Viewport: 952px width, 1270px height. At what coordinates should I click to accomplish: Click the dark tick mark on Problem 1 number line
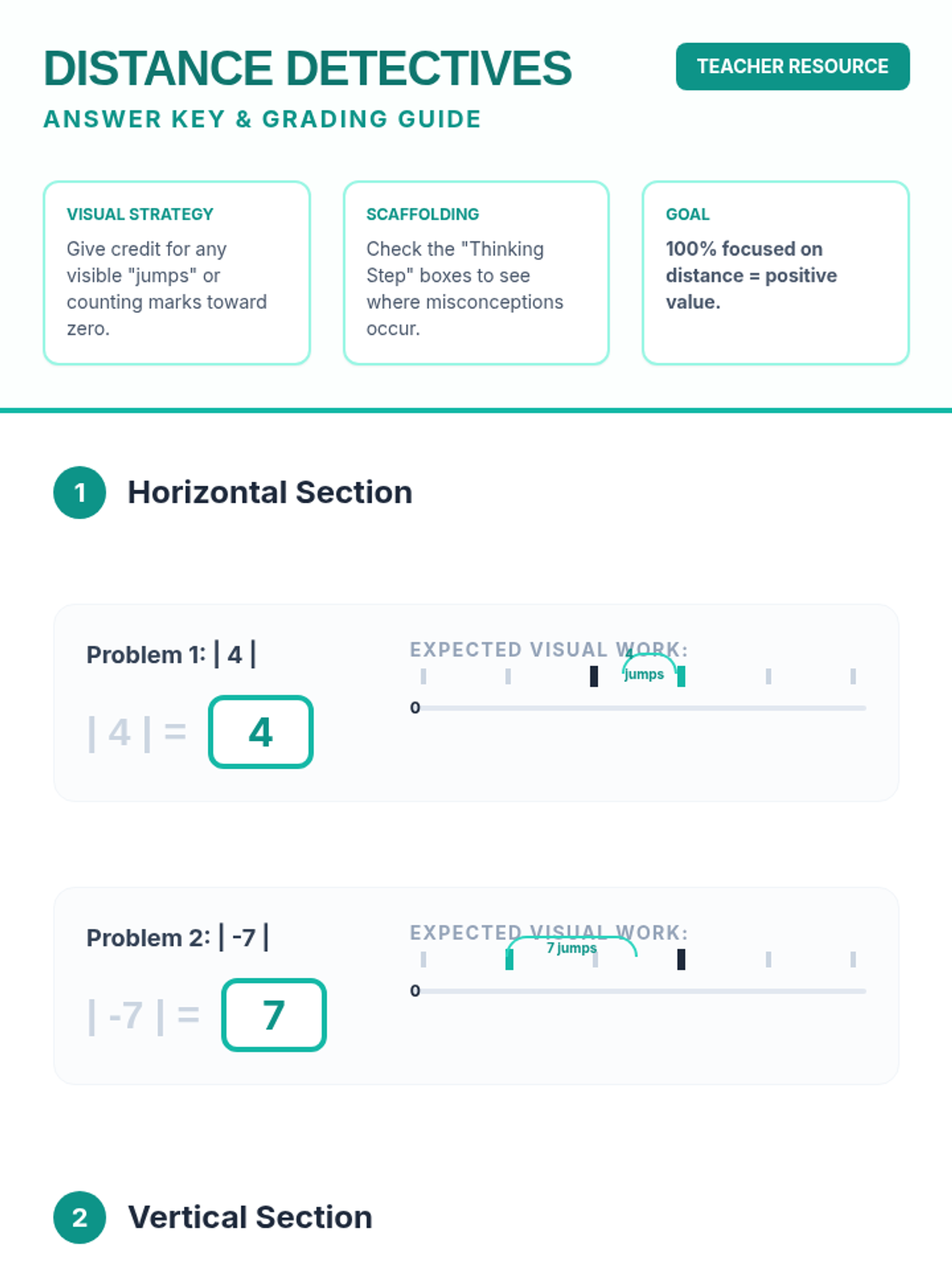click(594, 676)
